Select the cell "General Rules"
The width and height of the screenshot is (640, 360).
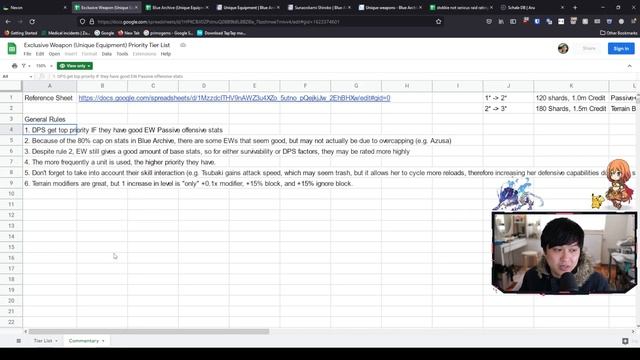coord(49,119)
